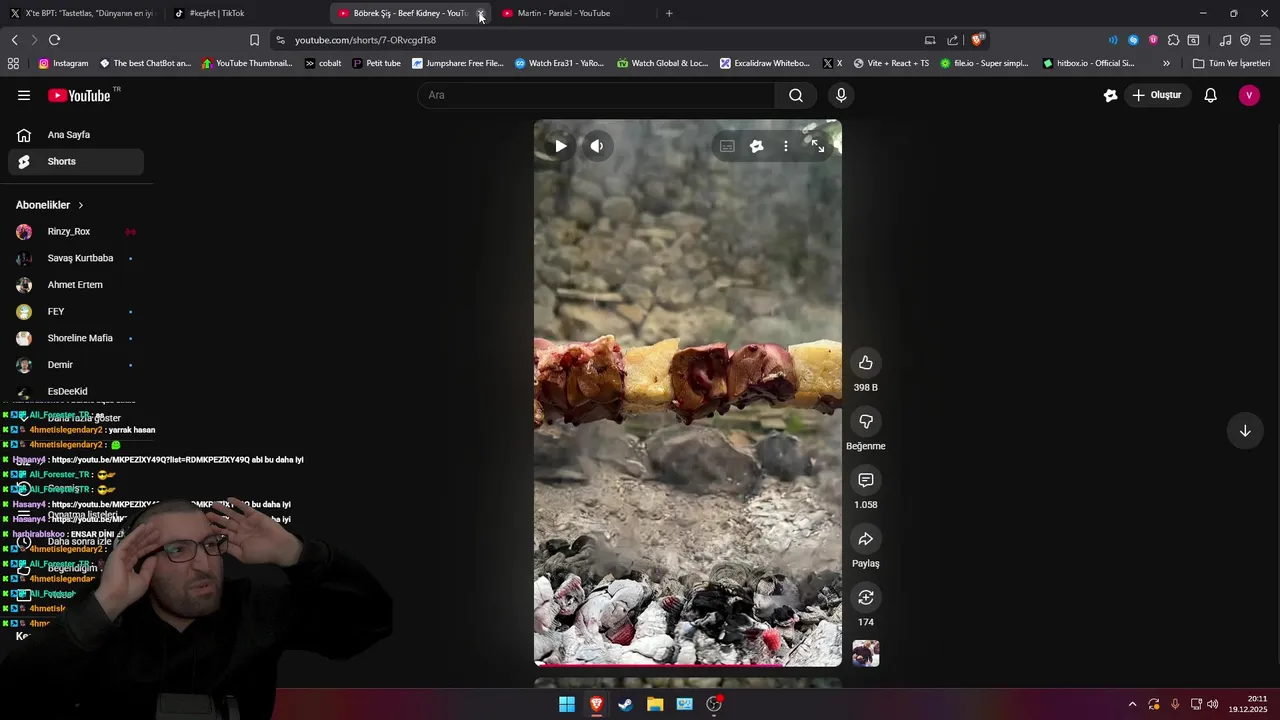This screenshot has width=1280, height=720.
Task: Open the 1.058 comments panel
Action: (x=866, y=480)
